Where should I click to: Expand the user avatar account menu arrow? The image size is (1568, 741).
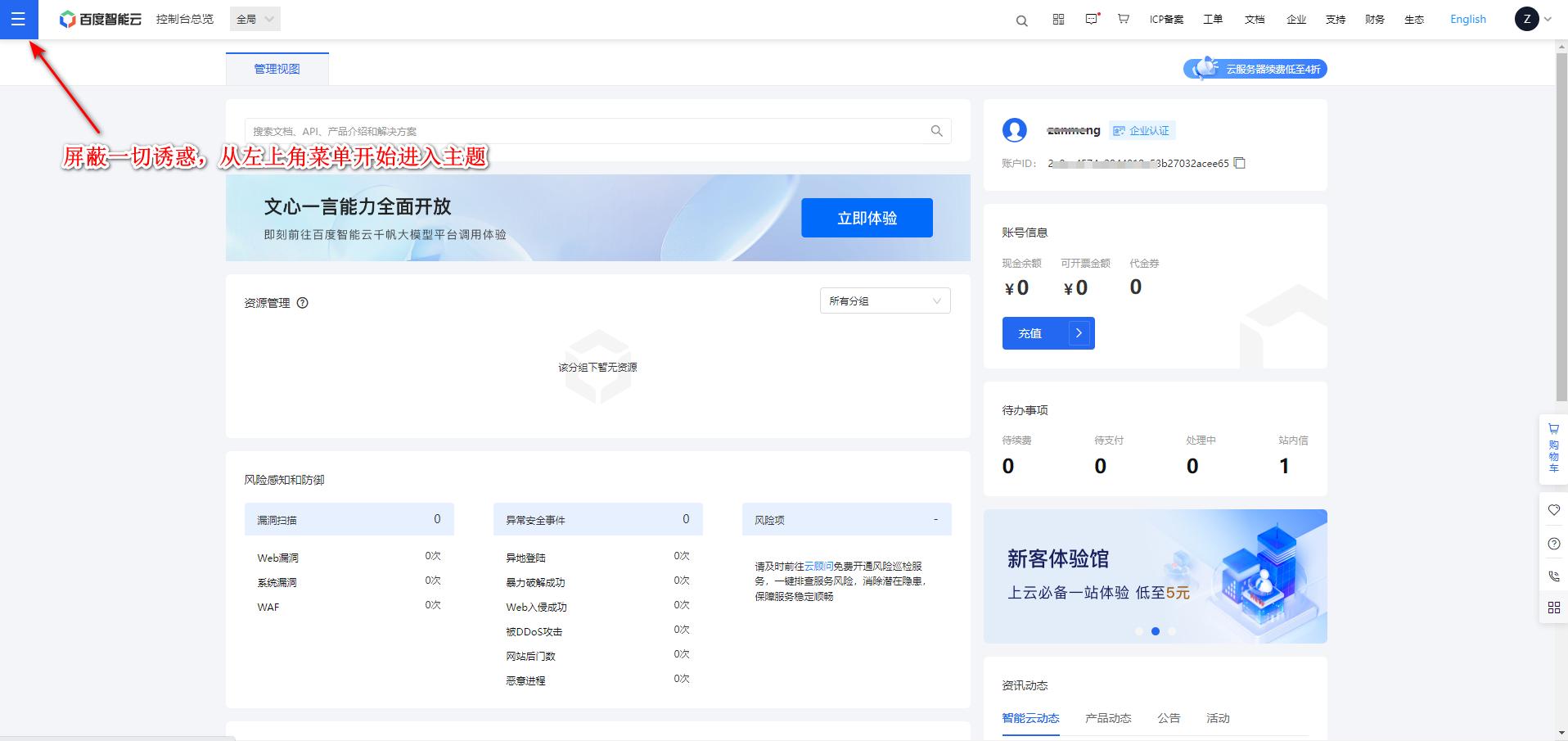(x=1548, y=19)
